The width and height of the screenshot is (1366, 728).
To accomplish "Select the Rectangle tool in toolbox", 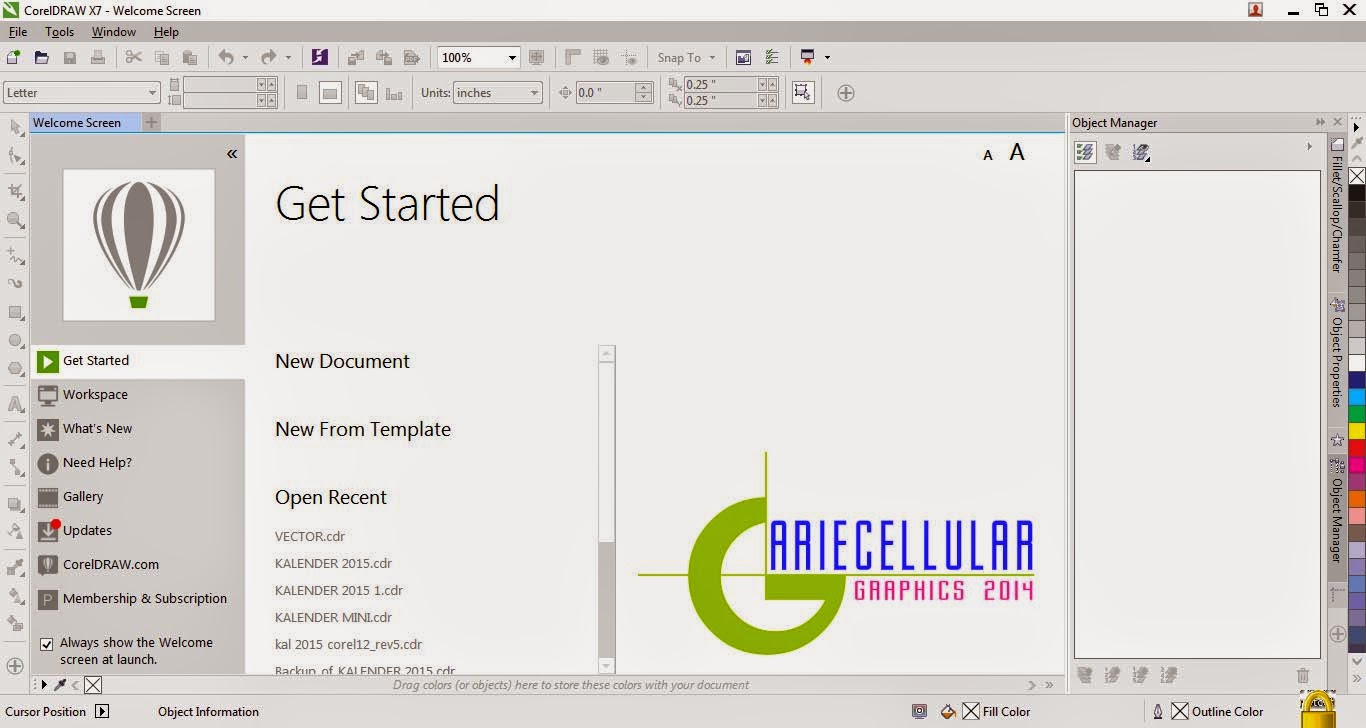I will pyautogui.click(x=15, y=312).
